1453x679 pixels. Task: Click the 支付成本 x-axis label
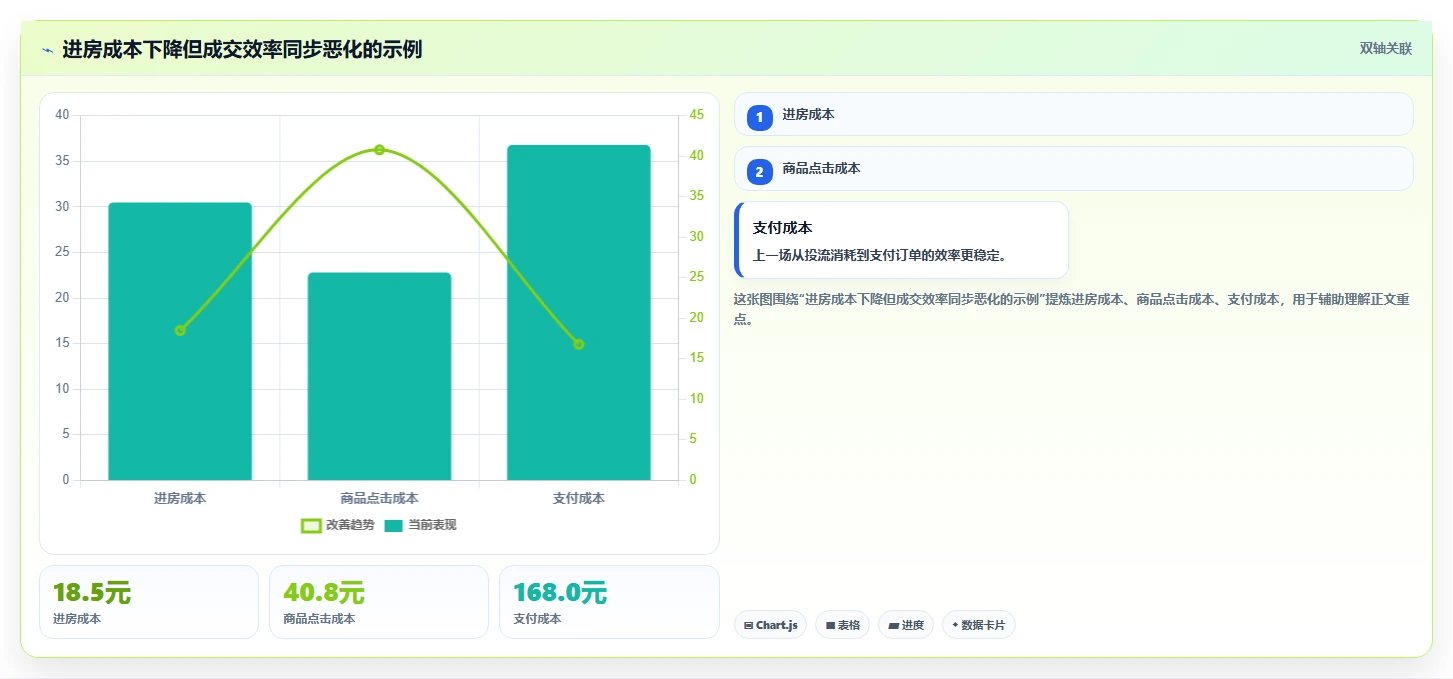[579, 498]
